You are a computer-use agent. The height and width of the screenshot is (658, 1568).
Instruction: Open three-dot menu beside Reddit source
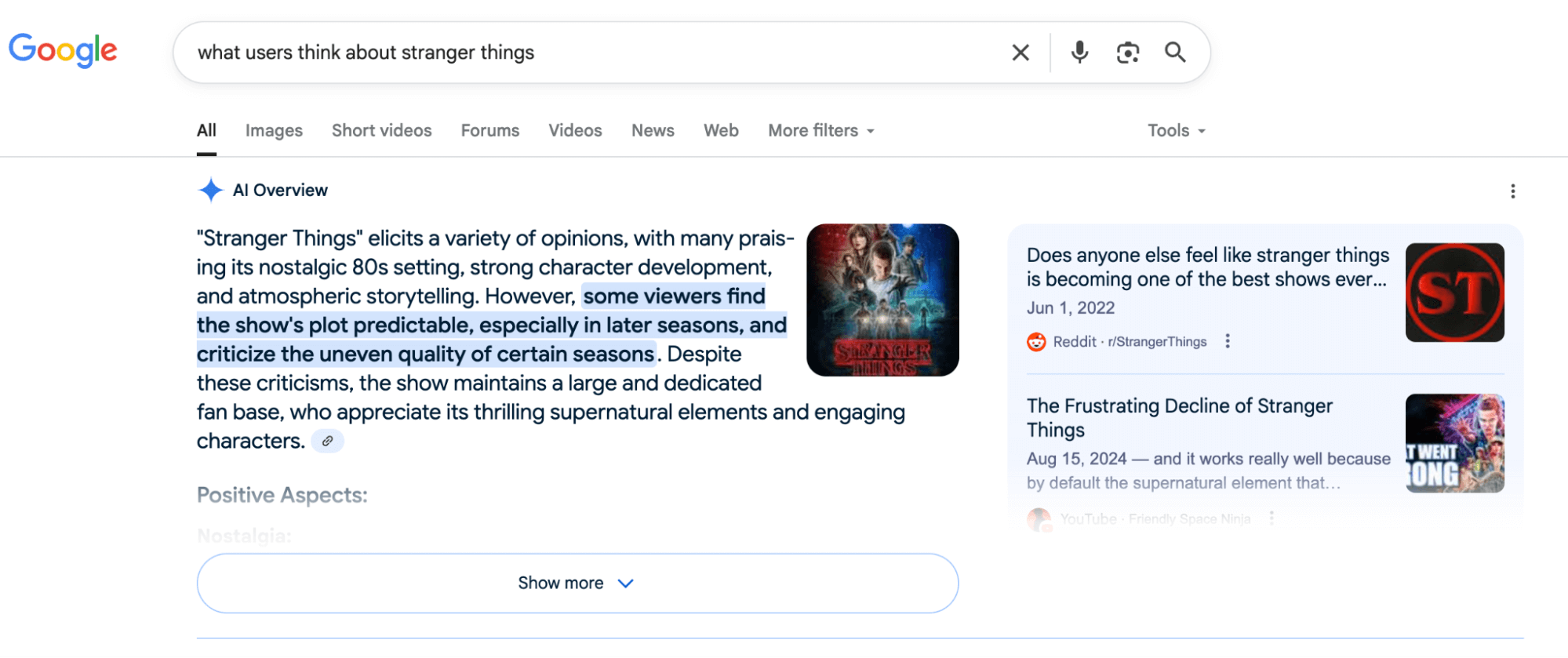[x=1228, y=341]
